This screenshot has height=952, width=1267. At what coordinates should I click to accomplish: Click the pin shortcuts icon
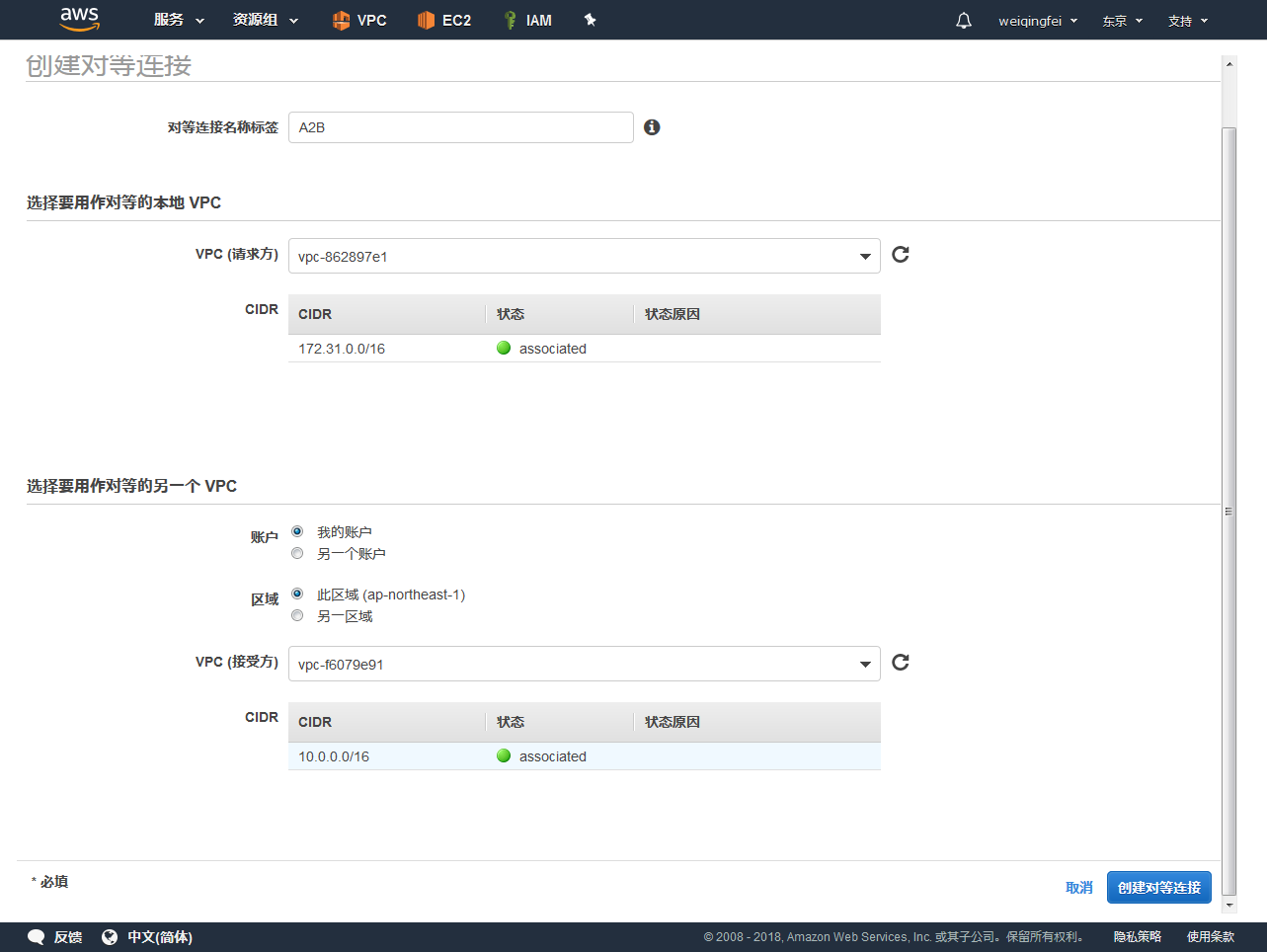click(591, 20)
